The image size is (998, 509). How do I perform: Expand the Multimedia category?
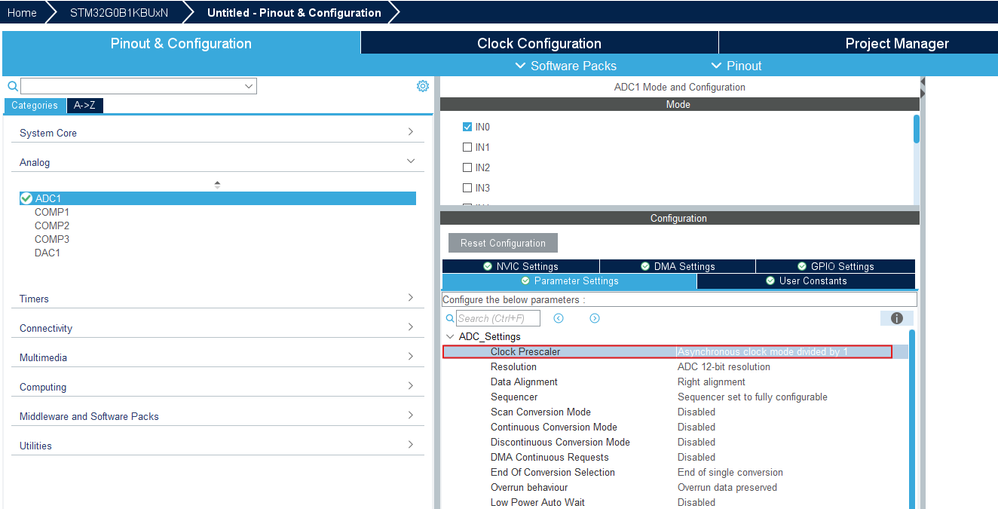click(x=411, y=356)
